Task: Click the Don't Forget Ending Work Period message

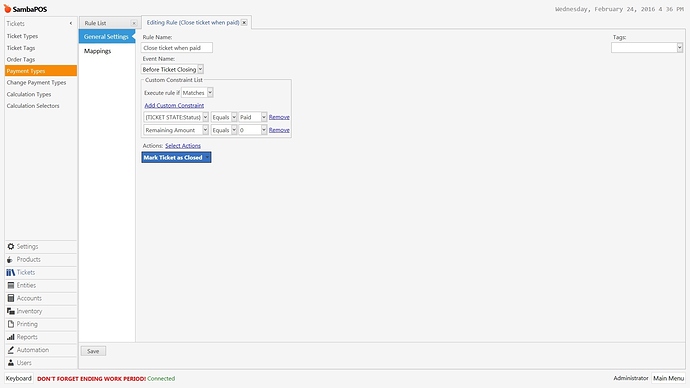Action: tap(91, 378)
